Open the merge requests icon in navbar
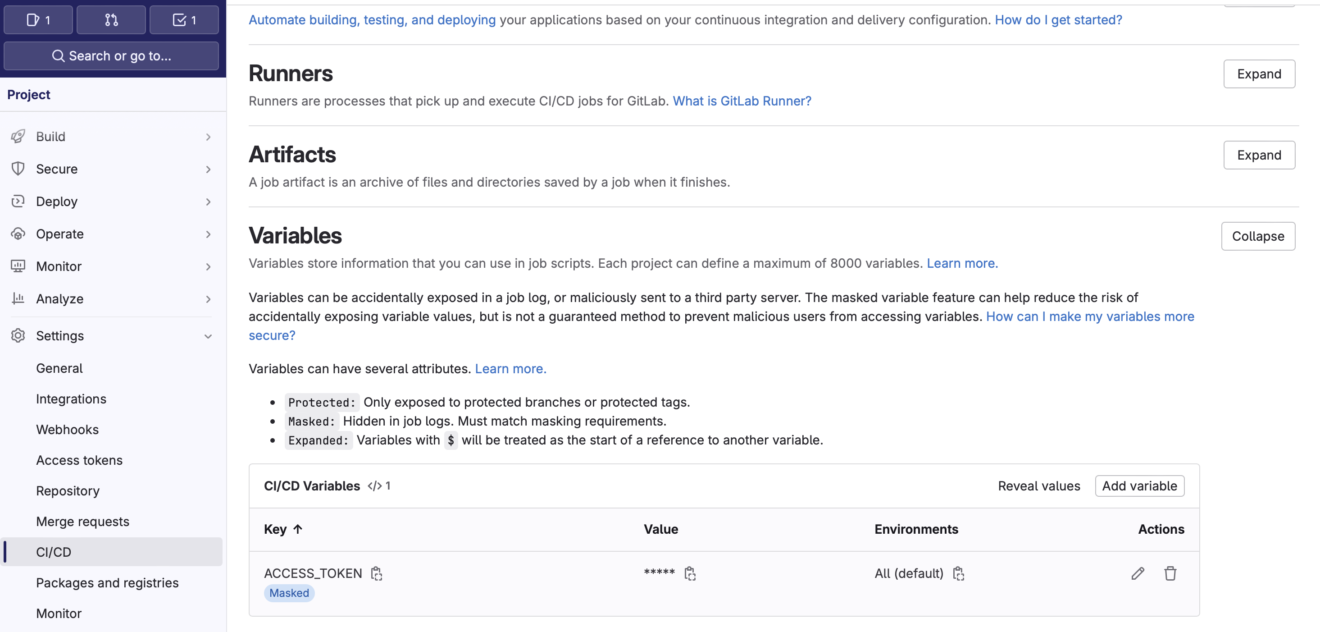This screenshot has height=632, width=1320. tap(110, 19)
